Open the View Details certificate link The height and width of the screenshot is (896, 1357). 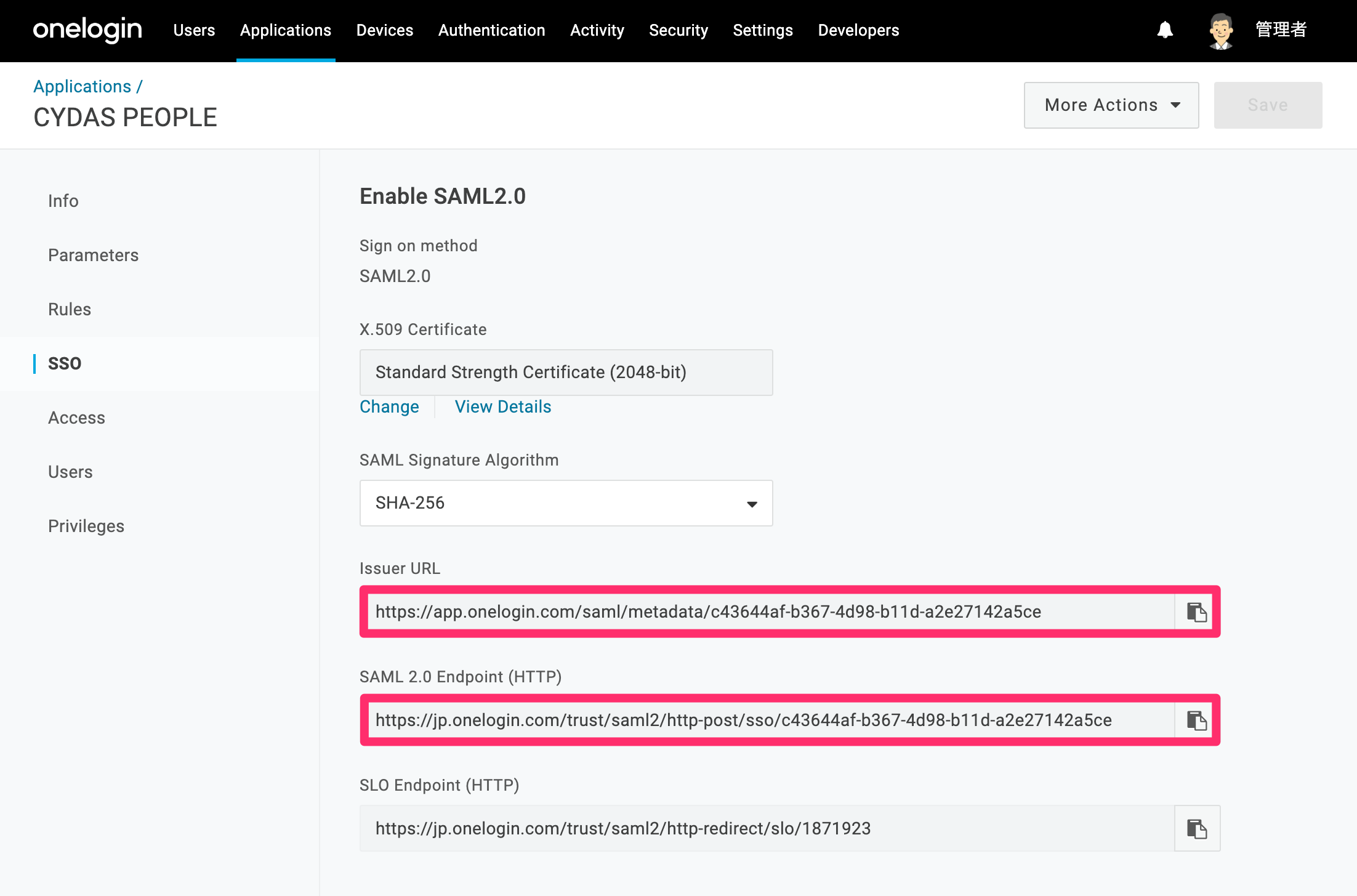coord(503,407)
